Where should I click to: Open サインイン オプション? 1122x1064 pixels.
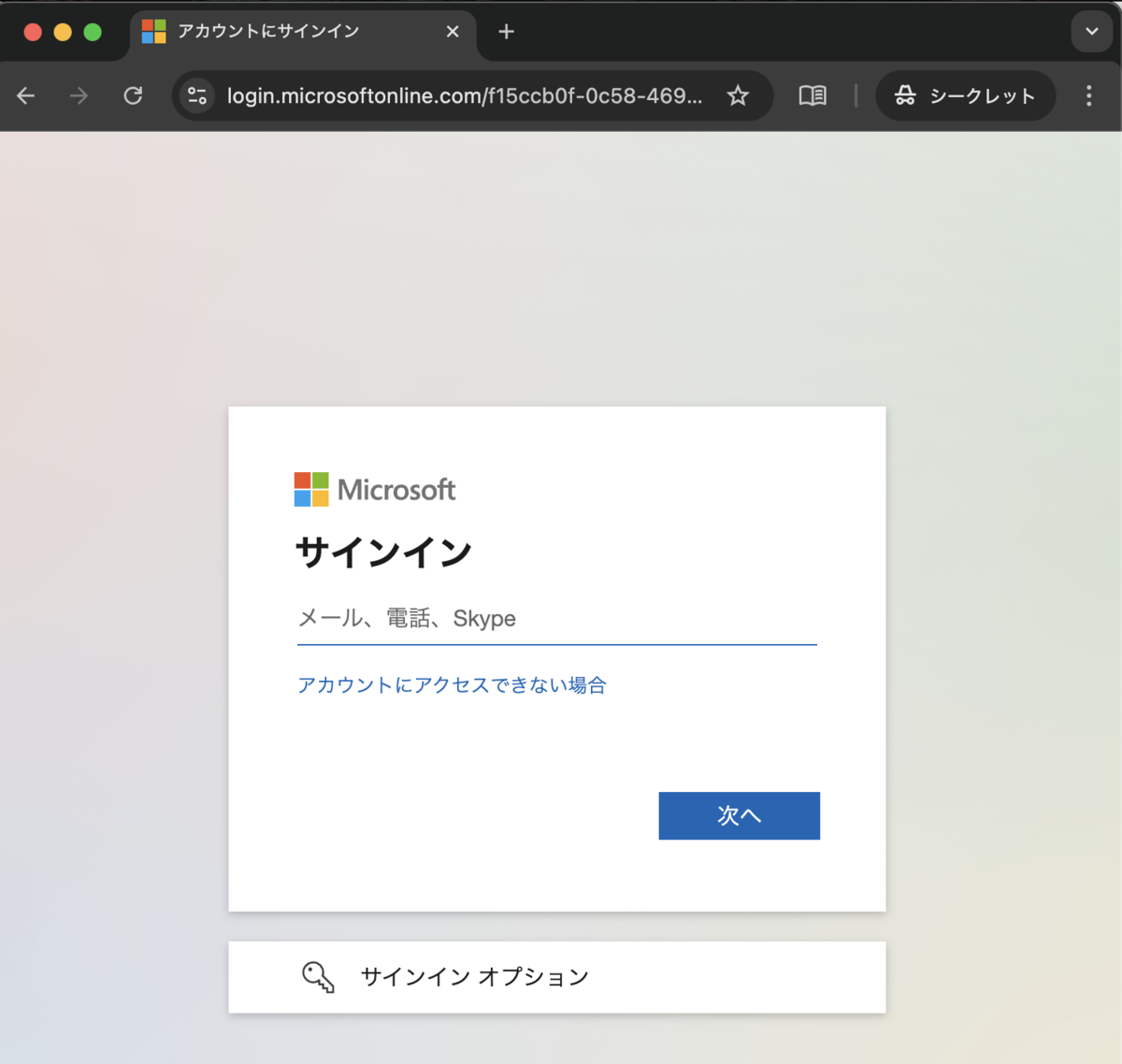point(557,977)
